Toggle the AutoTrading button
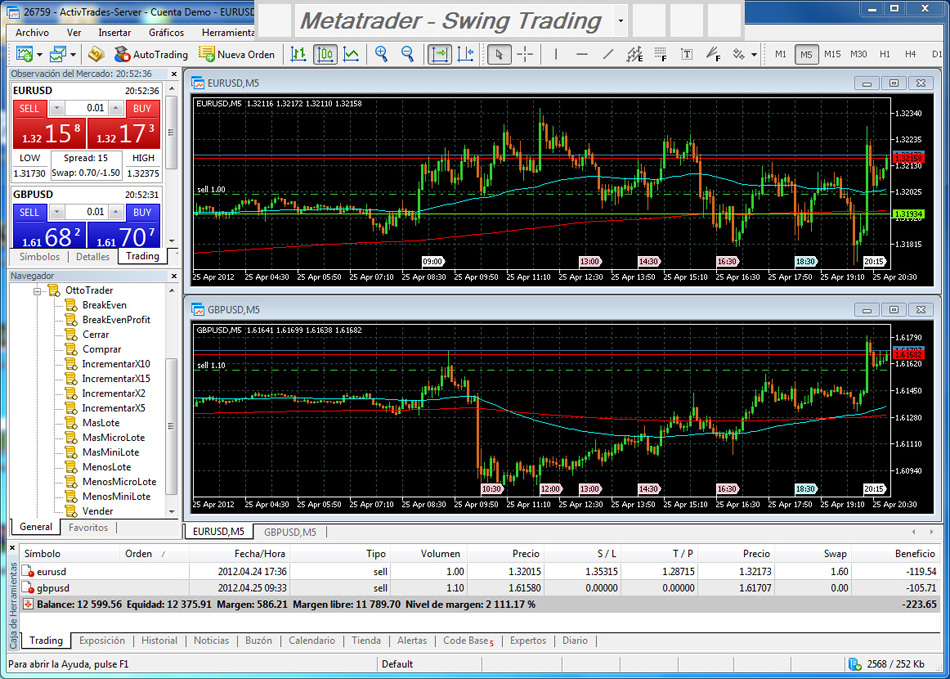 (150, 54)
